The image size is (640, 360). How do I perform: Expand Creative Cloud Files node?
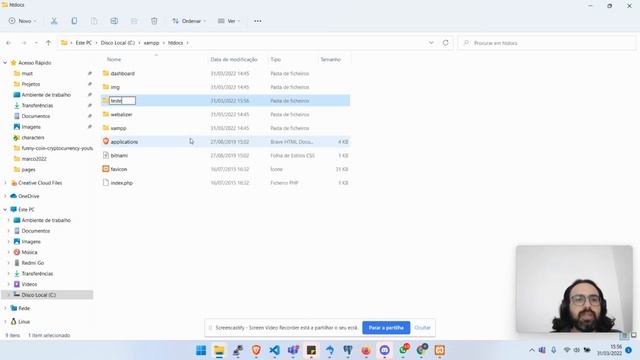5,183
